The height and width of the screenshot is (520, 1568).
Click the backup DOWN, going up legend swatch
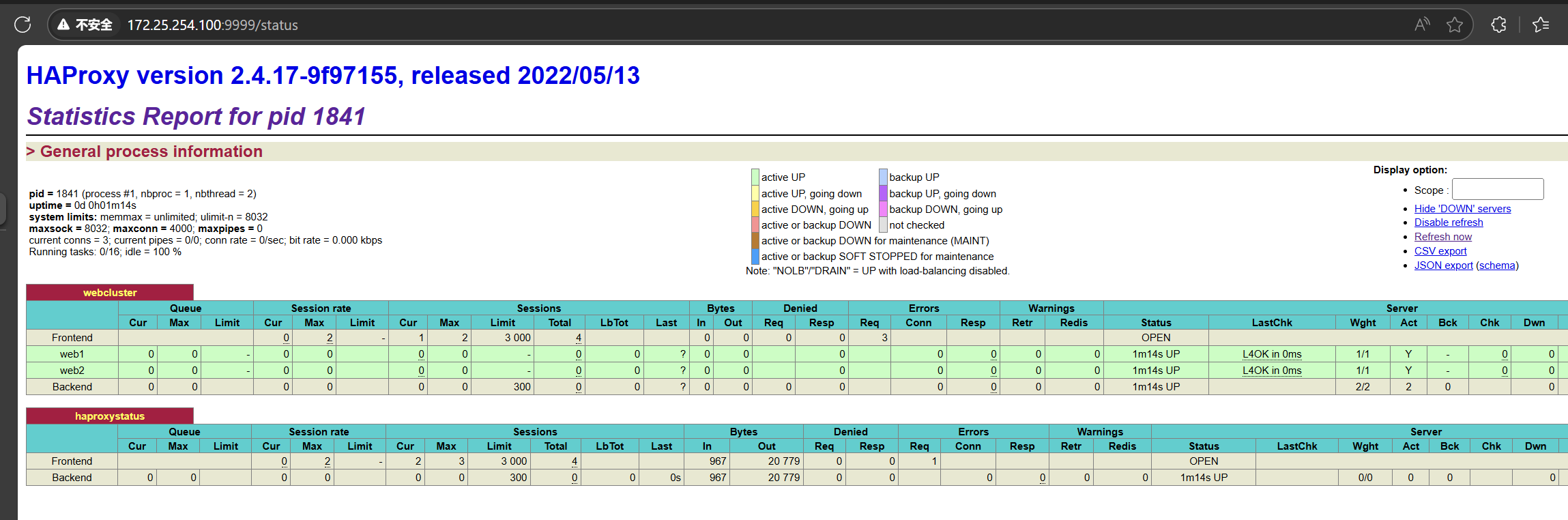[x=883, y=209]
